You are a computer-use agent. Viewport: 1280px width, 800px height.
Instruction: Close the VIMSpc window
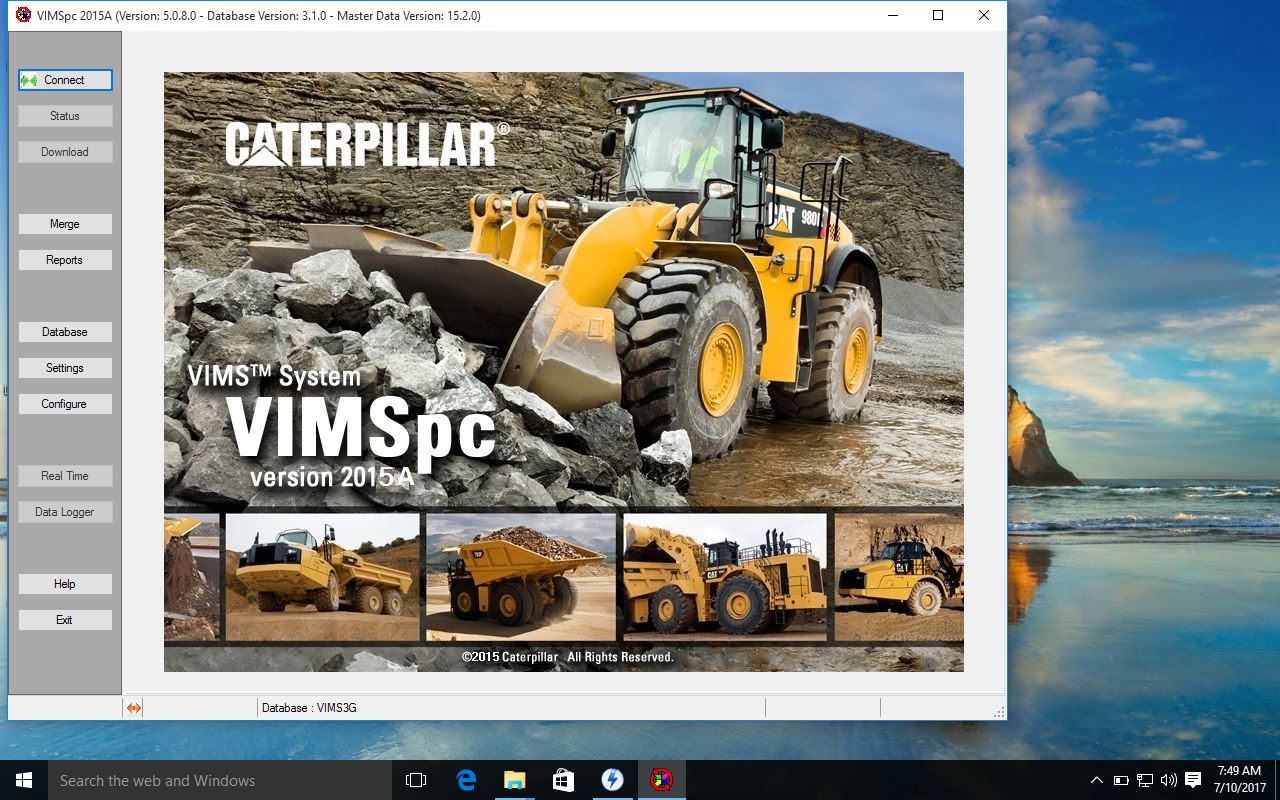coord(984,15)
